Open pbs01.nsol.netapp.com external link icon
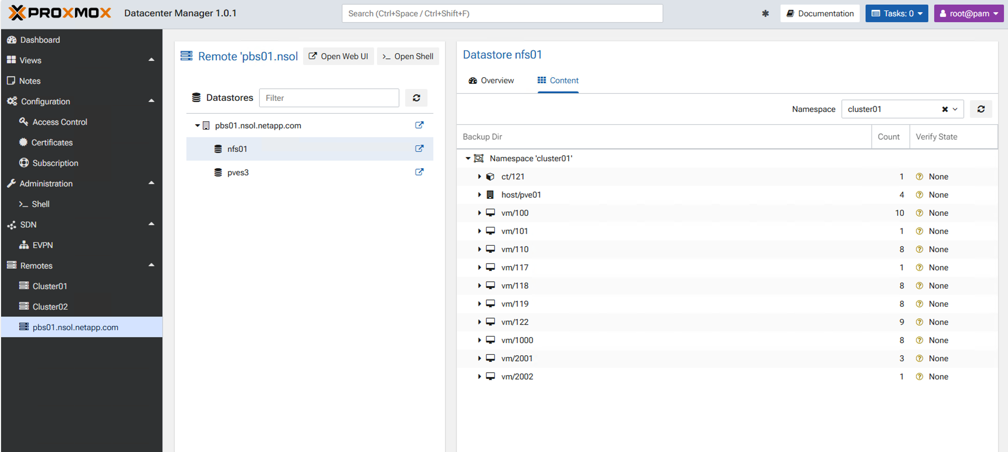Image resolution: width=1008 pixels, height=452 pixels. [419, 126]
